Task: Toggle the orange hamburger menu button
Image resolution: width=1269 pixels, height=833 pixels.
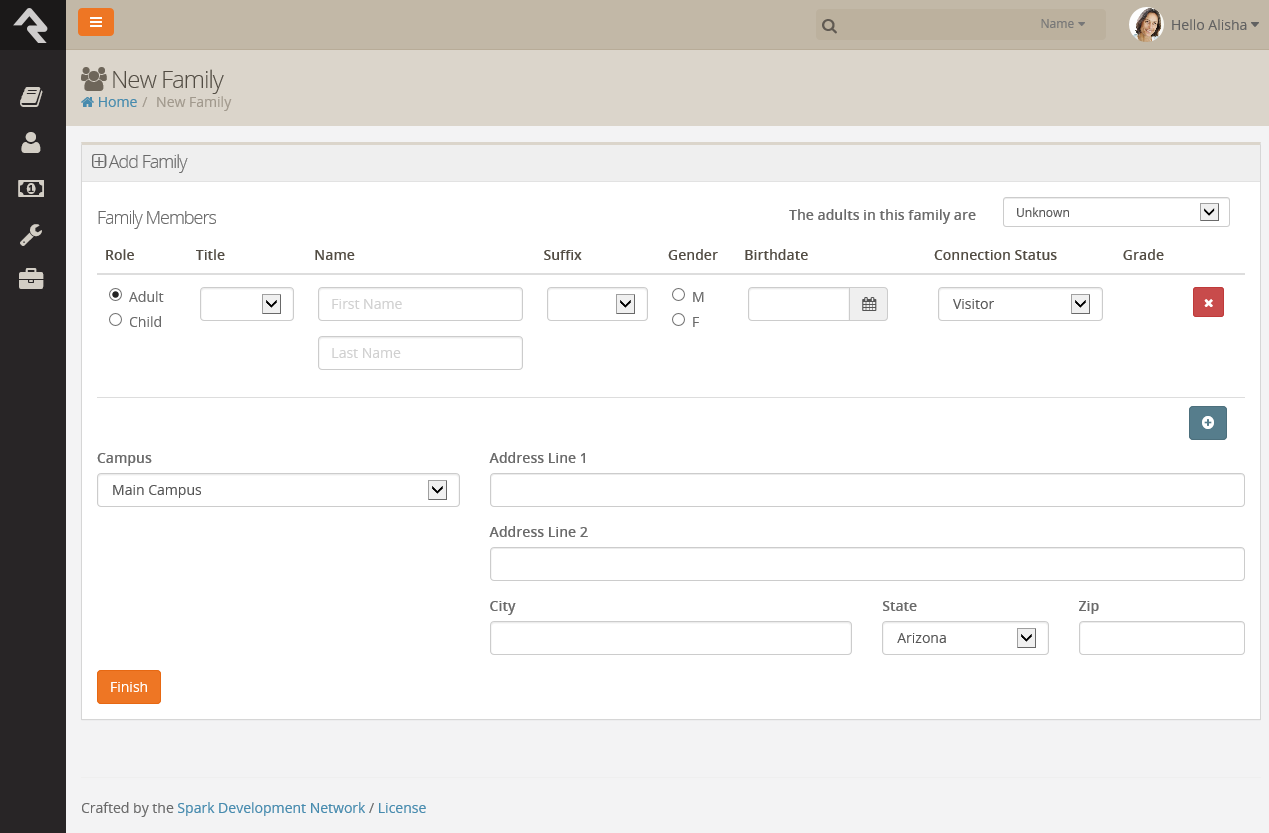Action: coord(96,22)
